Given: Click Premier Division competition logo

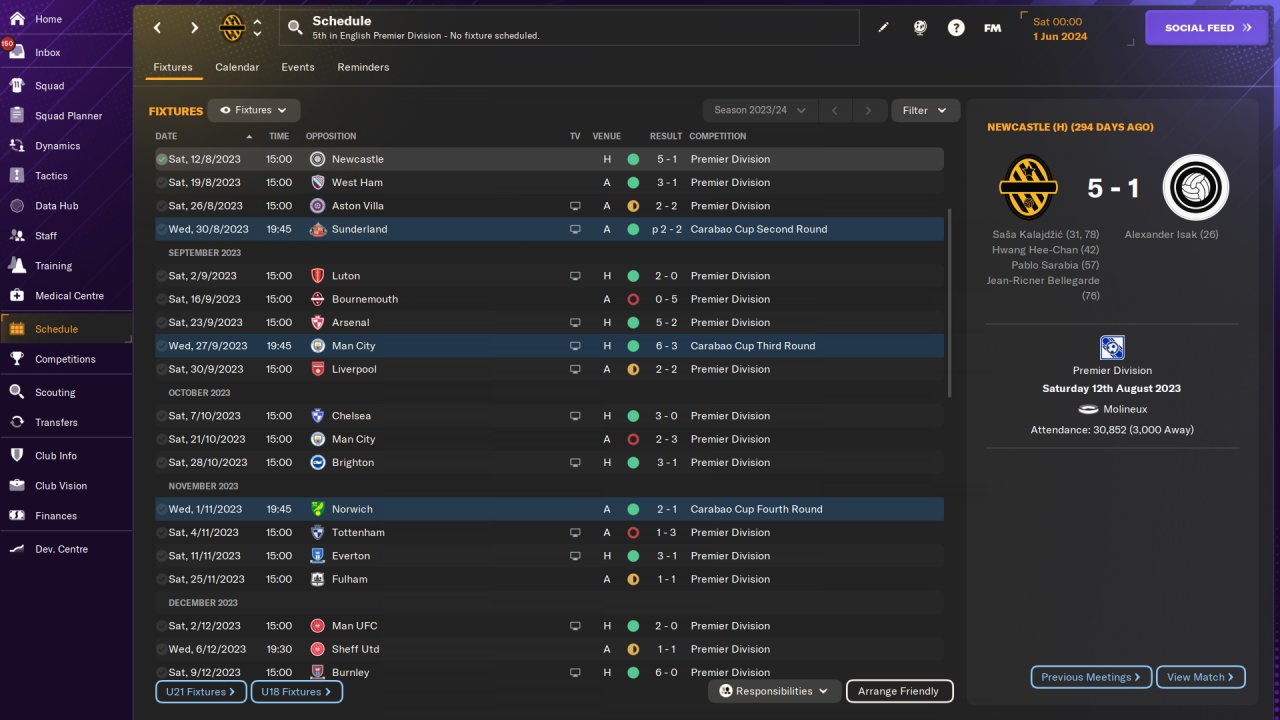Looking at the screenshot, I should pyautogui.click(x=1112, y=348).
